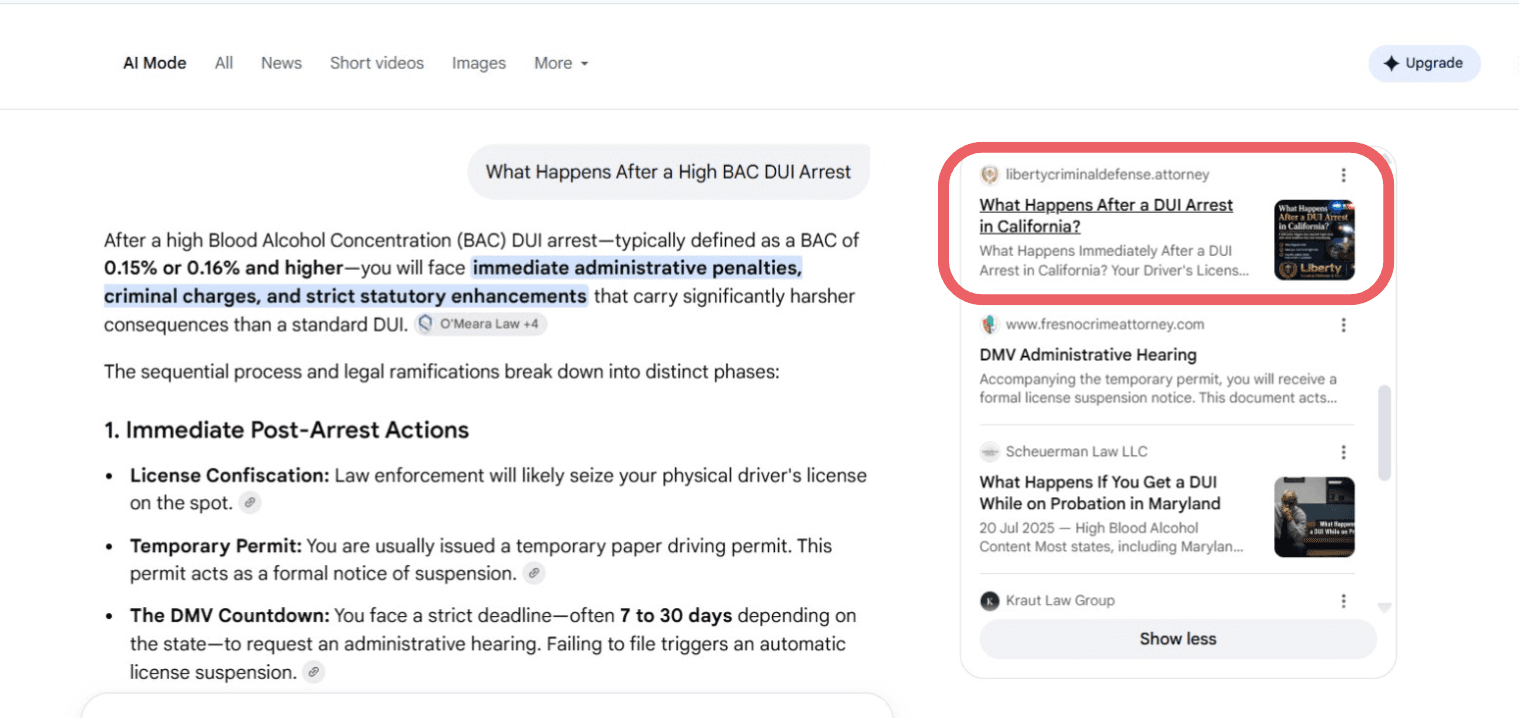
Task: Open What Happens After a DUI Arrest link
Action: pos(1106,215)
